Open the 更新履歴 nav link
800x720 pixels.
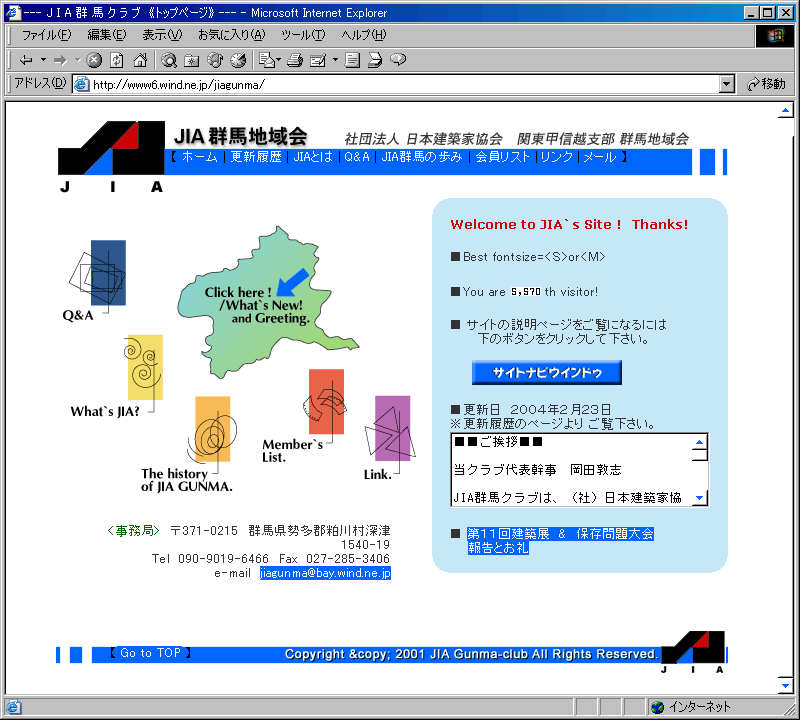point(256,157)
